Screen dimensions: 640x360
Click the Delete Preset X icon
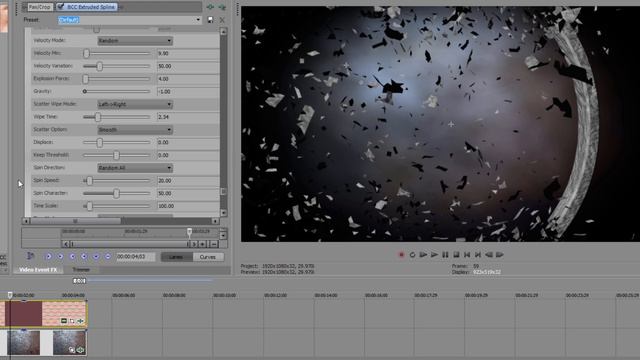[x=222, y=20]
